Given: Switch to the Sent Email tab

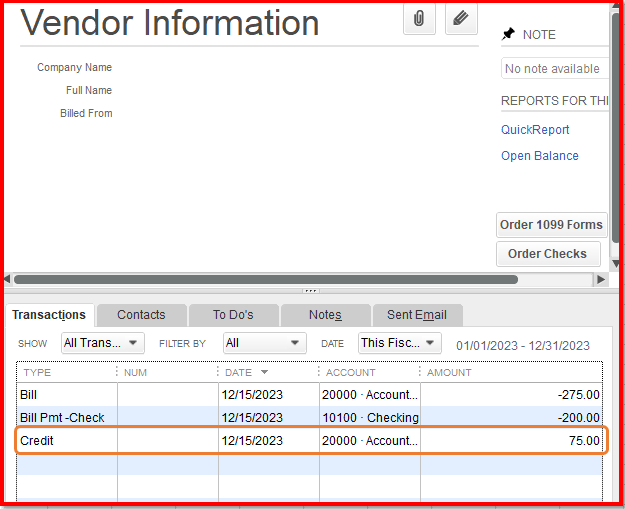Looking at the screenshot, I should click(x=417, y=315).
